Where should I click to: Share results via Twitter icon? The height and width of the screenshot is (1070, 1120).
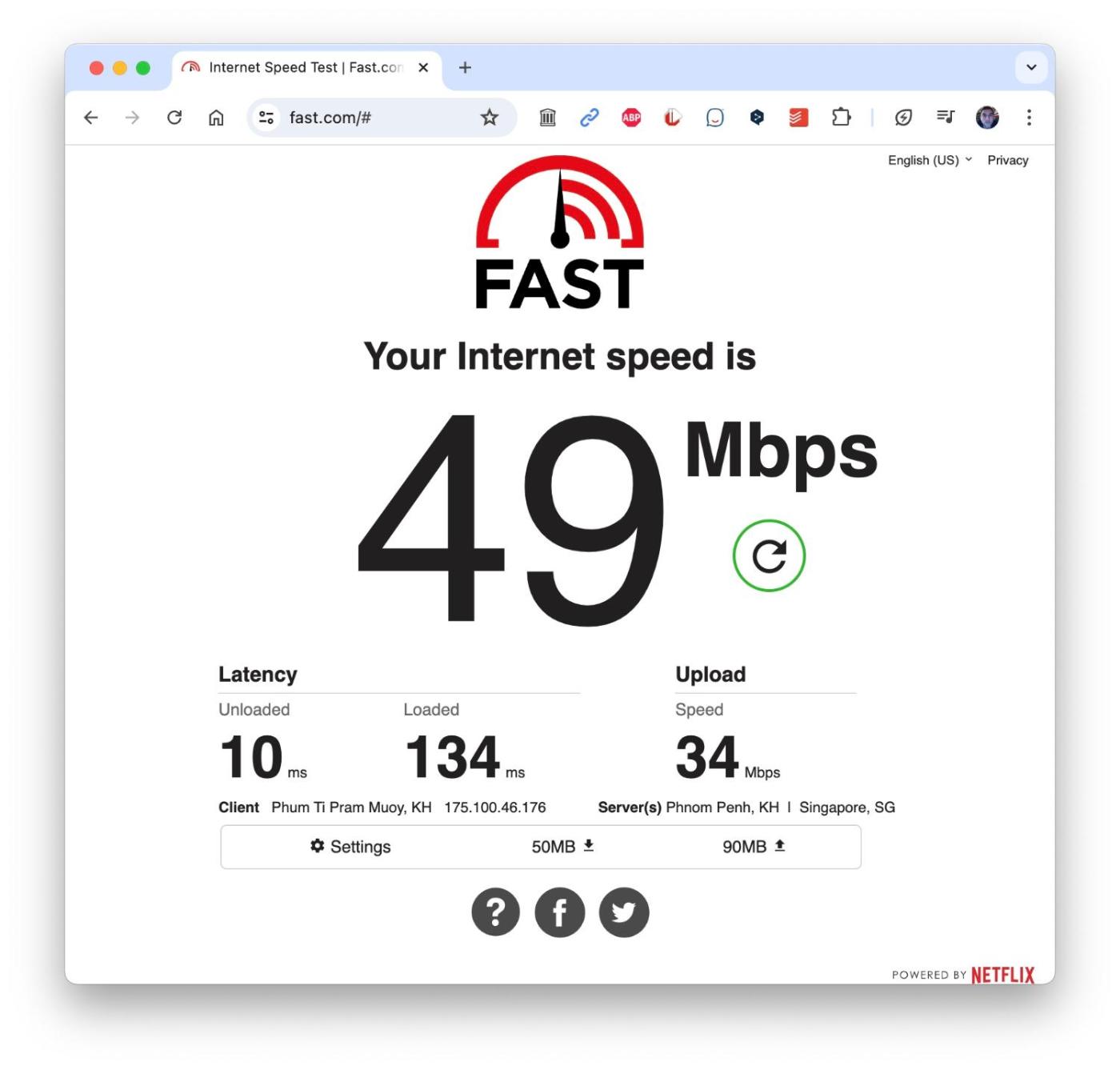pyautogui.click(x=624, y=912)
